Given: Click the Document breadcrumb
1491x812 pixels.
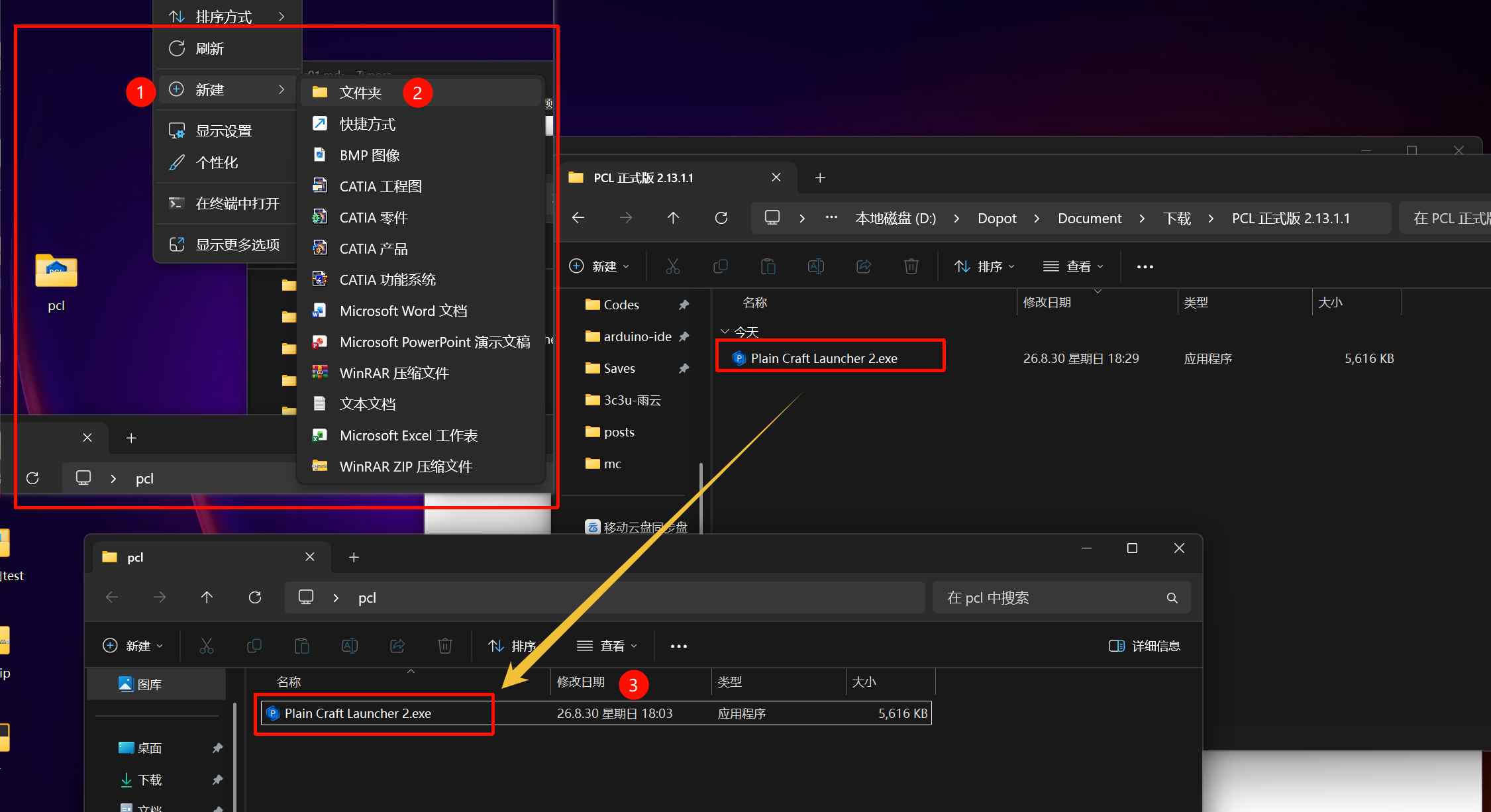Looking at the screenshot, I should coord(1090,218).
